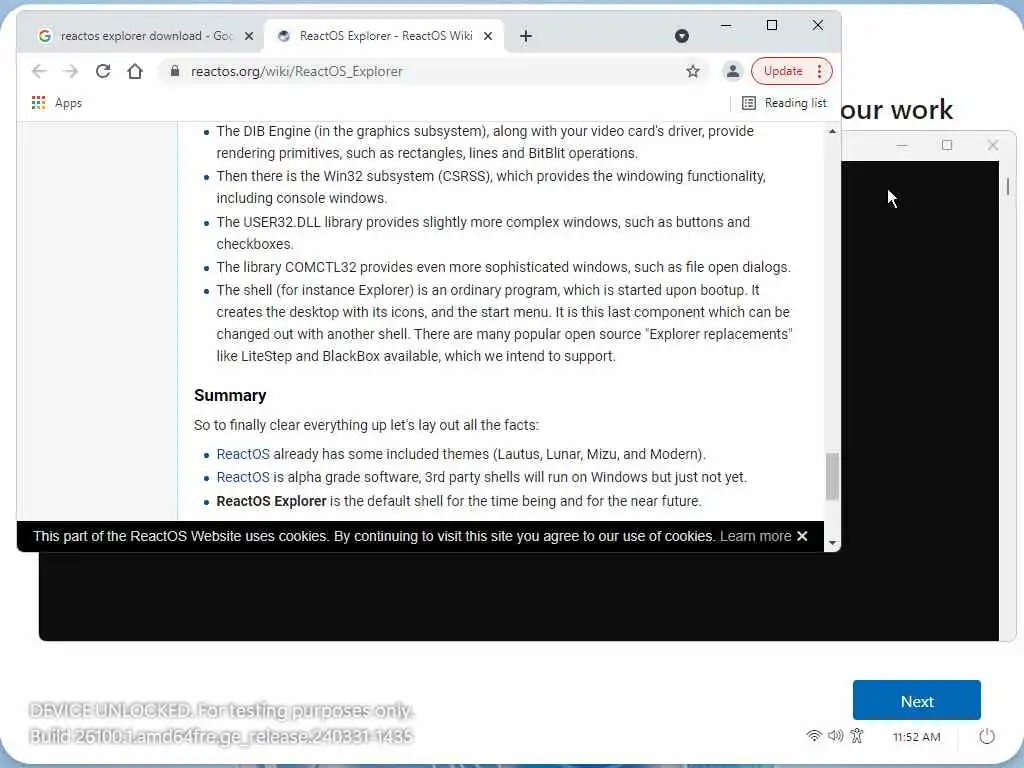Open the Chrome three-dot menu
Viewport: 1024px width, 768px height.
820,71
